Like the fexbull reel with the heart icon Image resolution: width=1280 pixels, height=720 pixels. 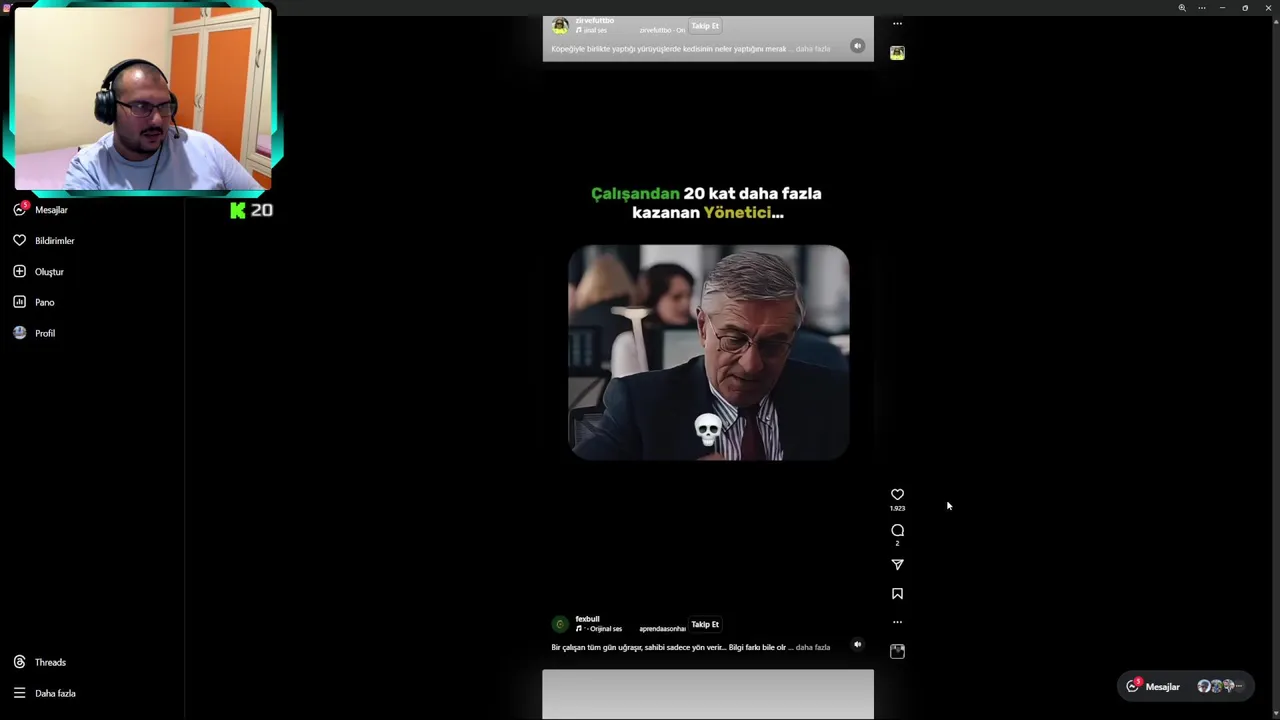(x=897, y=494)
